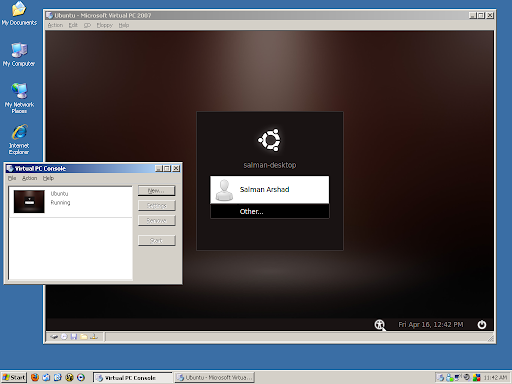
Task: Click the Ubuntu Virtual PC window title bar icon
Action: tap(49, 15)
